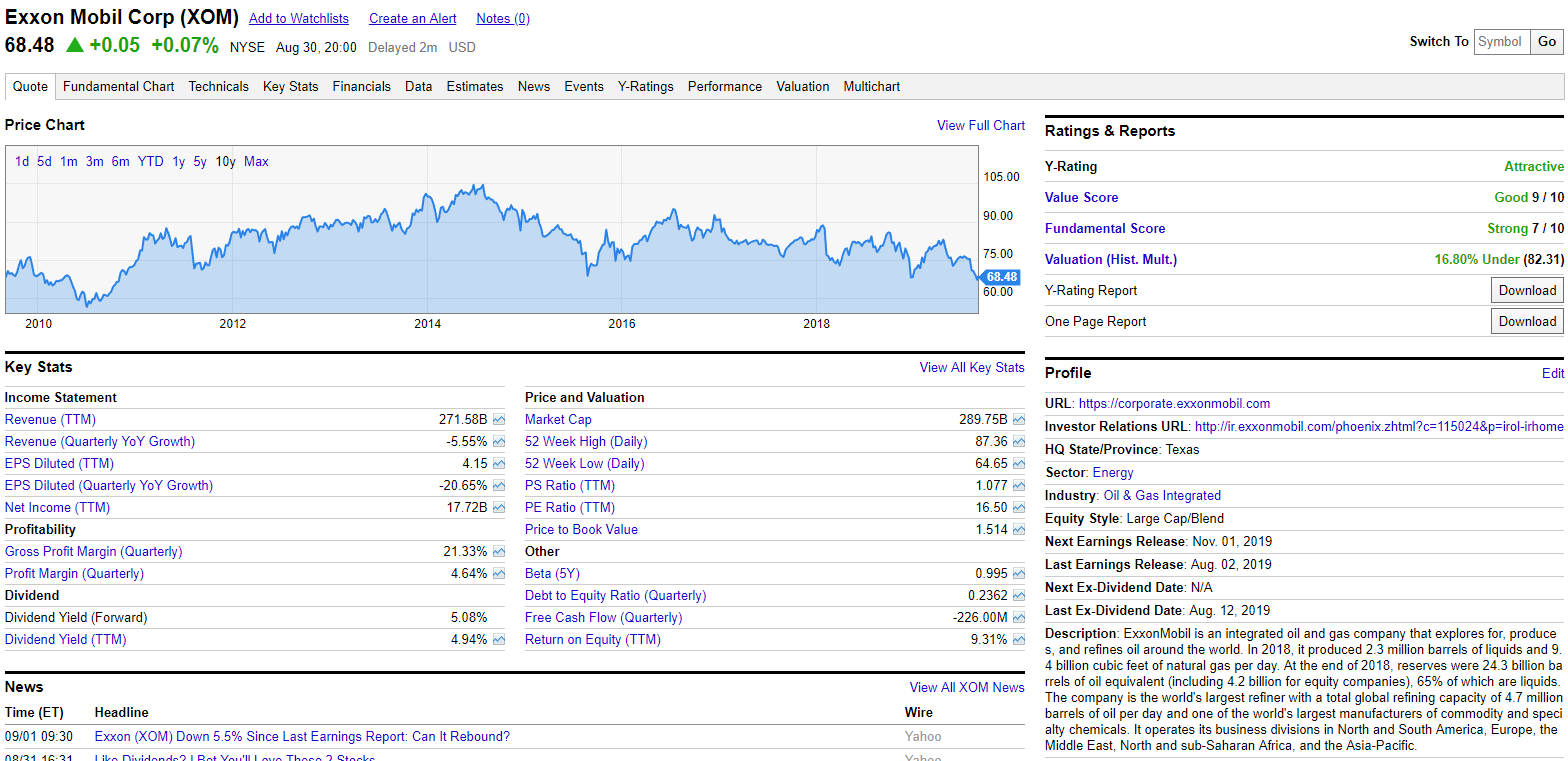Download the One Page Report
This screenshot has width=1568, height=761.
(x=1527, y=322)
